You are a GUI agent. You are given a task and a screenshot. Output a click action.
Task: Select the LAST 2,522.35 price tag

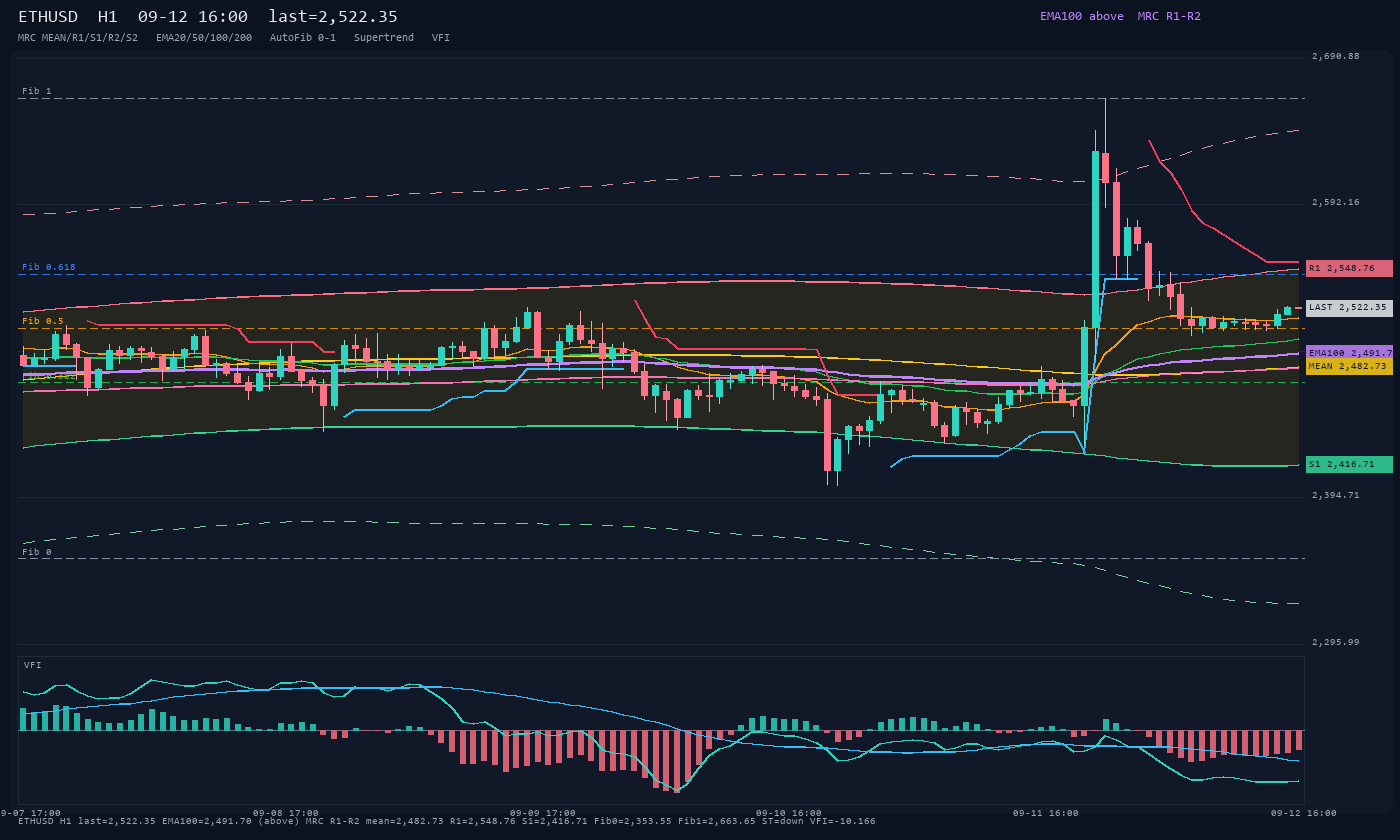point(1349,308)
